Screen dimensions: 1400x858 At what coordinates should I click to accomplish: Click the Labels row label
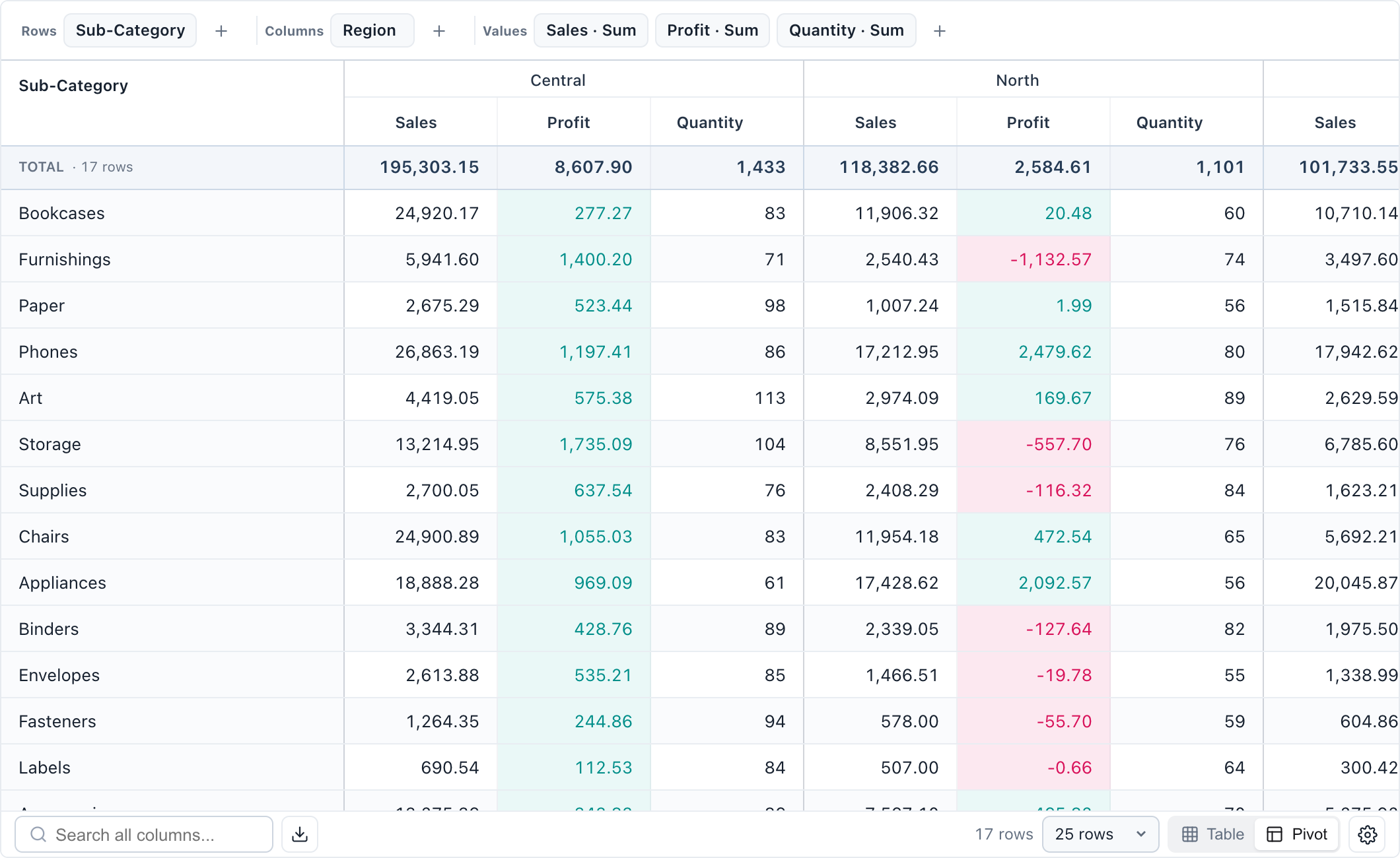pos(44,768)
